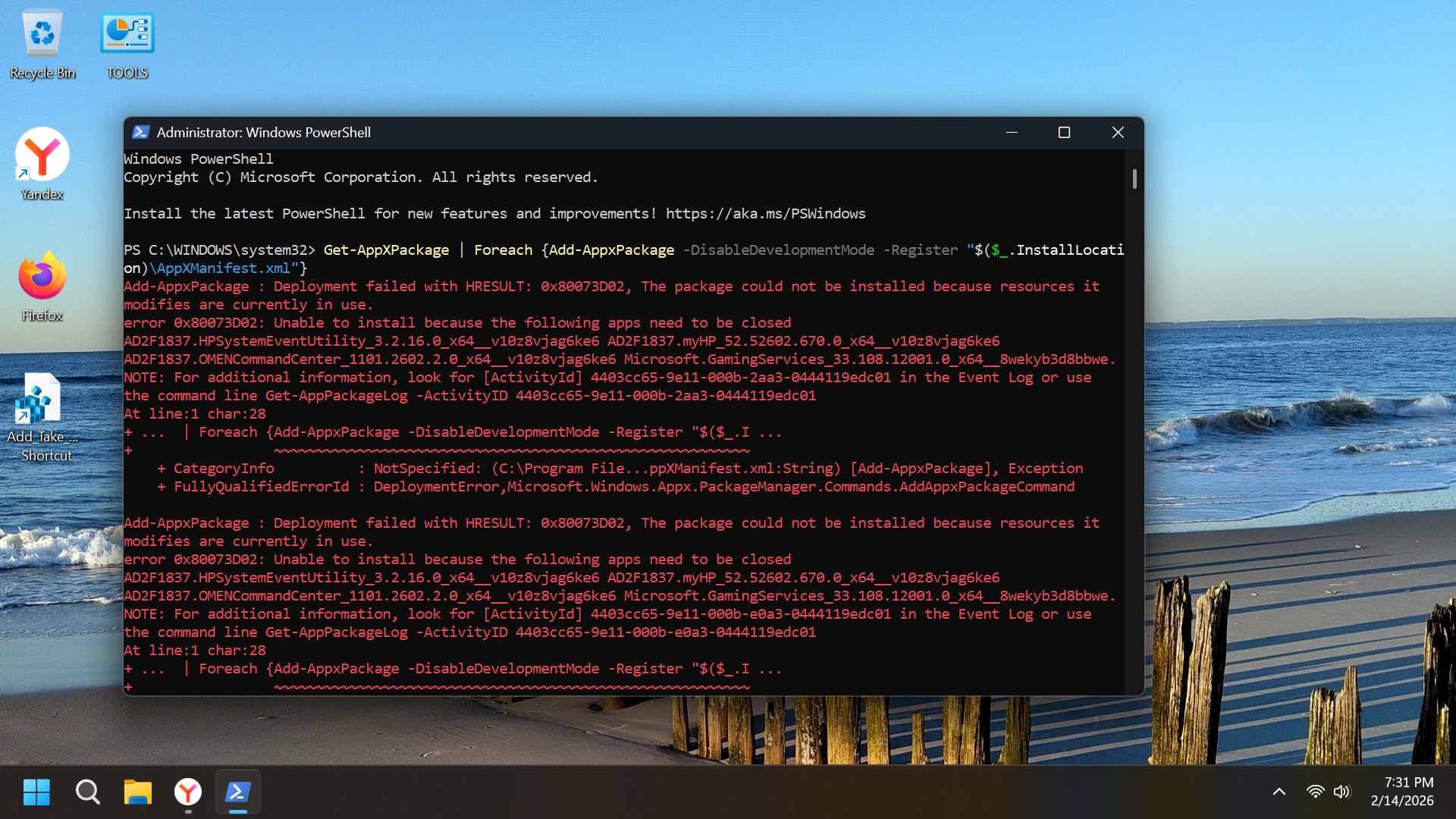
Task: Open the Recycle Bin desktop icon
Action: coord(42,44)
